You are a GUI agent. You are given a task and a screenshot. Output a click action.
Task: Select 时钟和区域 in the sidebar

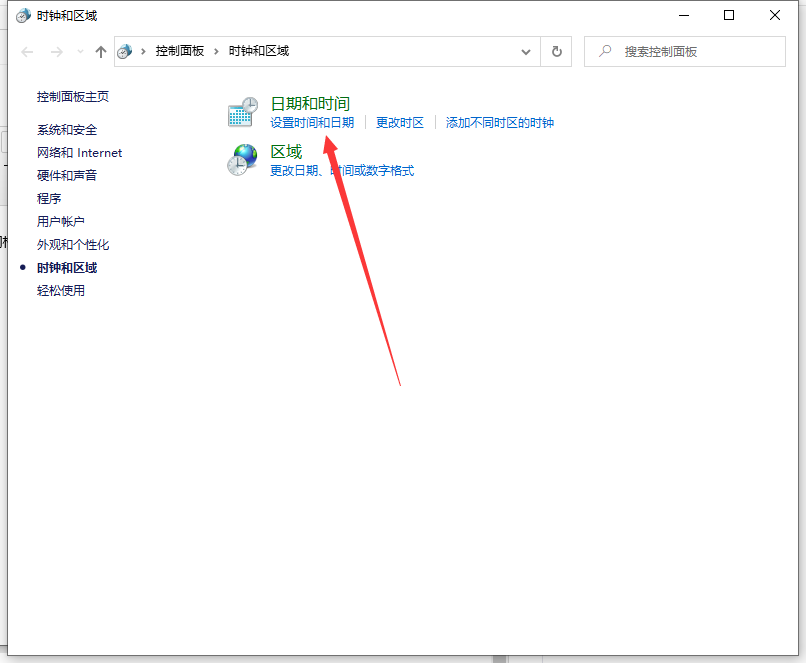pos(67,268)
